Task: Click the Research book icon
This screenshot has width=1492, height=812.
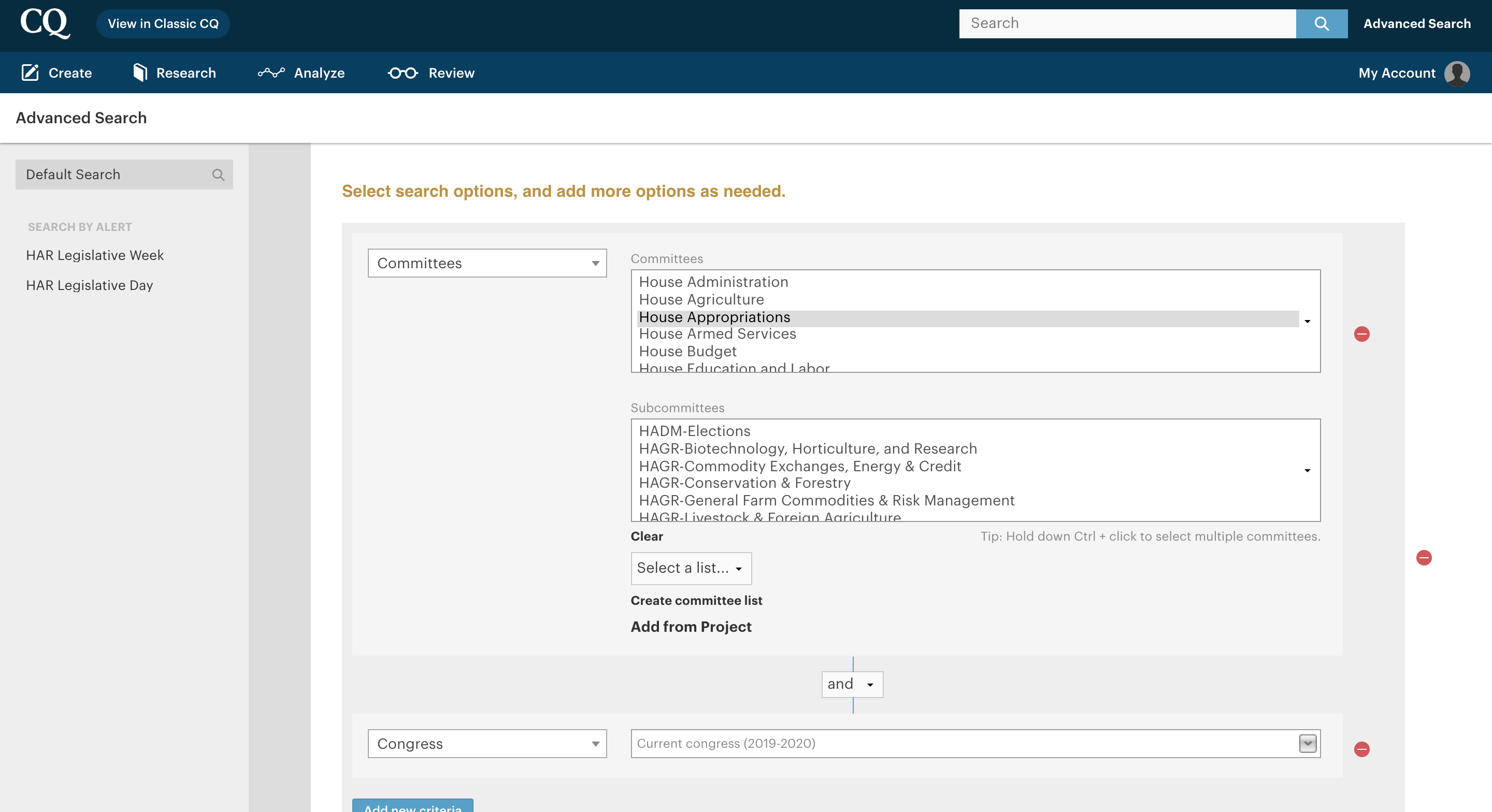Action: click(139, 72)
